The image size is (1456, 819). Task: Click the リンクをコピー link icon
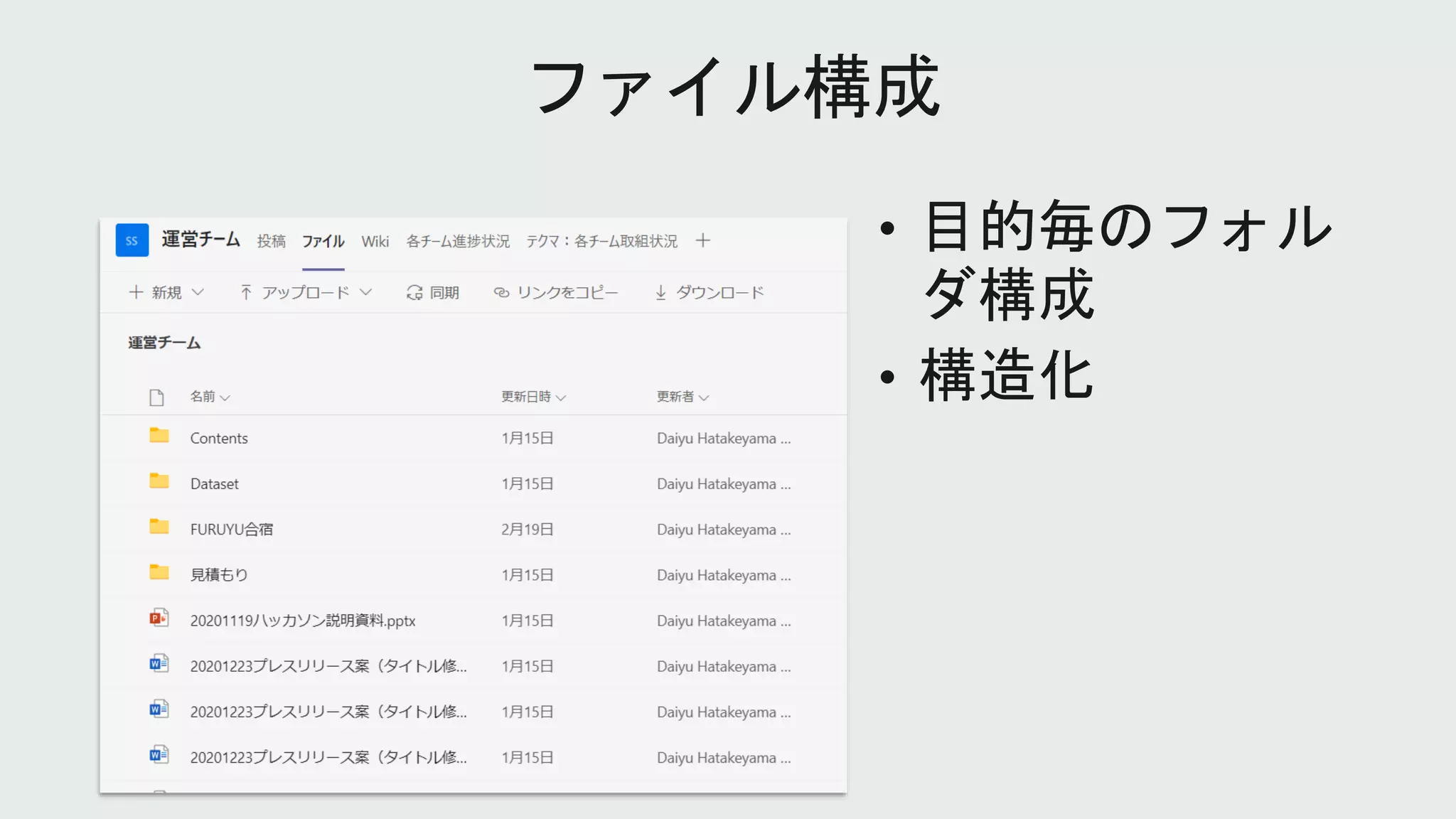[501, 292]
